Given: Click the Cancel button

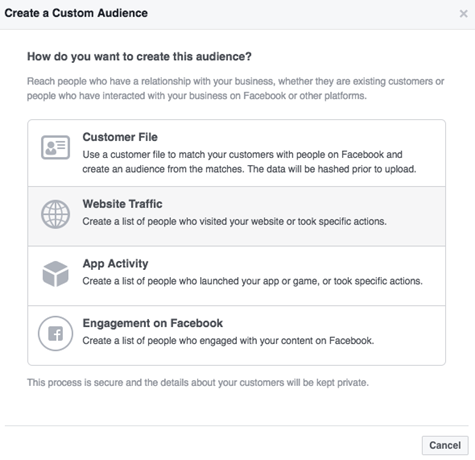Looking at the screenshot, I should coord(445,445).
